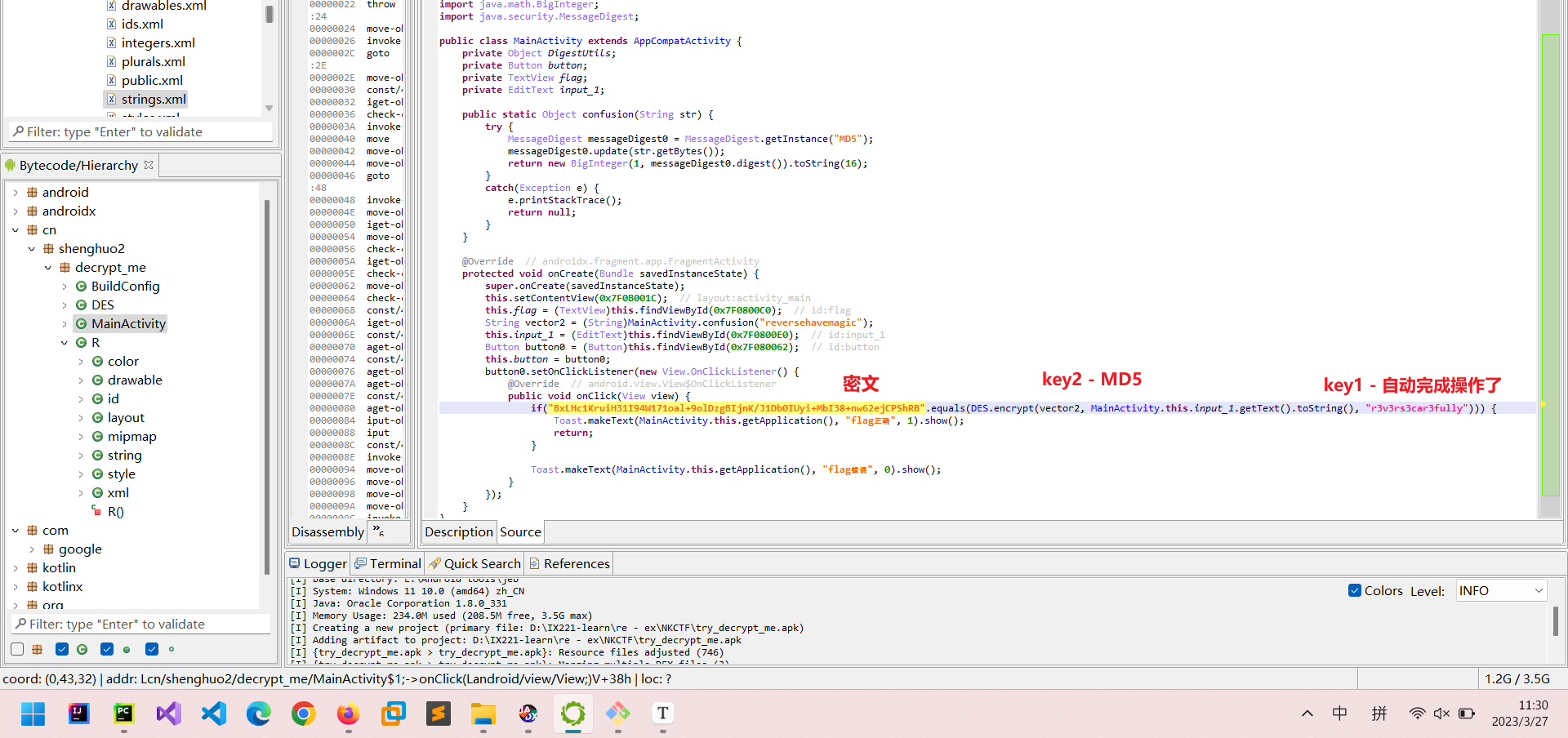1568x738 pixels.
Task: Open Firefox from the taskbar
Action: pyautogui.click(x=348, y=714)
